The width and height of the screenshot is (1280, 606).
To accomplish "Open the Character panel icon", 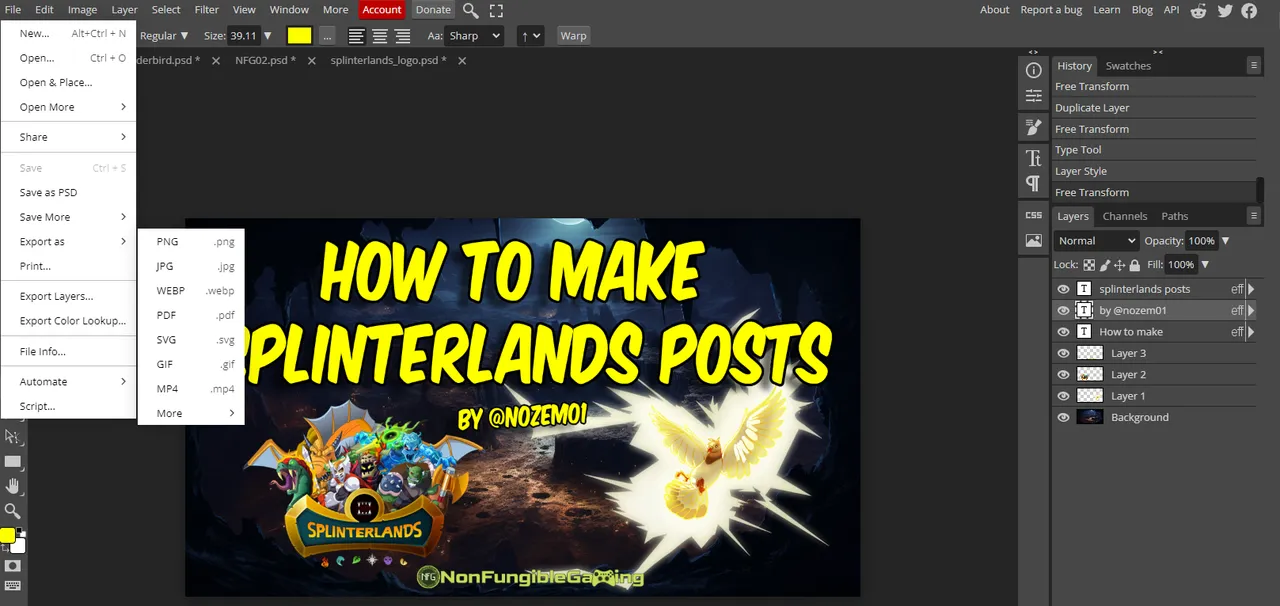I will 1033,158.
